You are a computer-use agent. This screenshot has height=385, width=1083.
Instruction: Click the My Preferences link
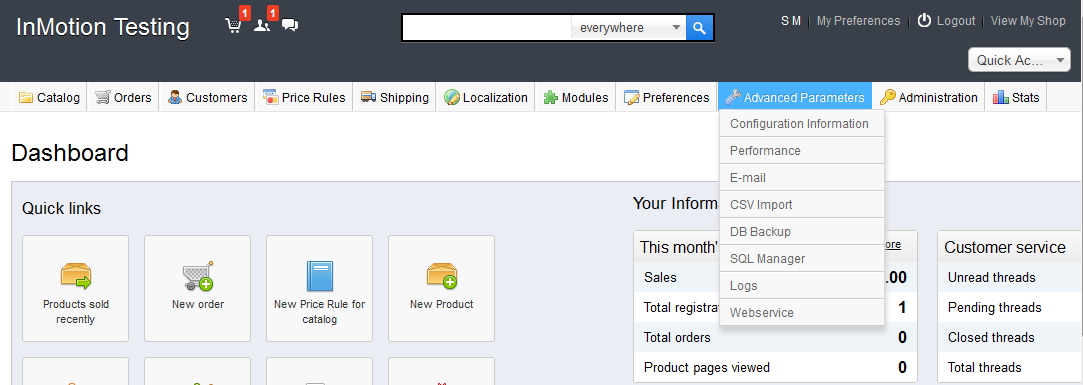coord(859,21)
